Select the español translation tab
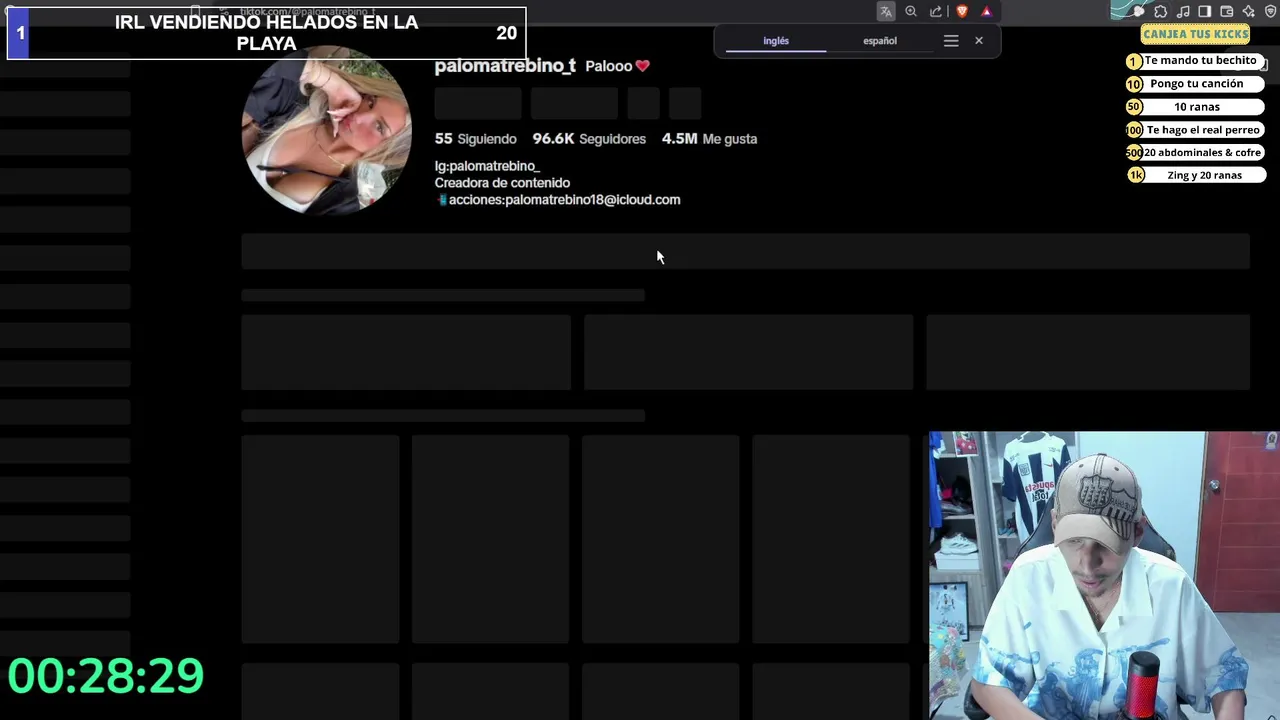This screenshot has width=1280, height=720. pos(880,41)
